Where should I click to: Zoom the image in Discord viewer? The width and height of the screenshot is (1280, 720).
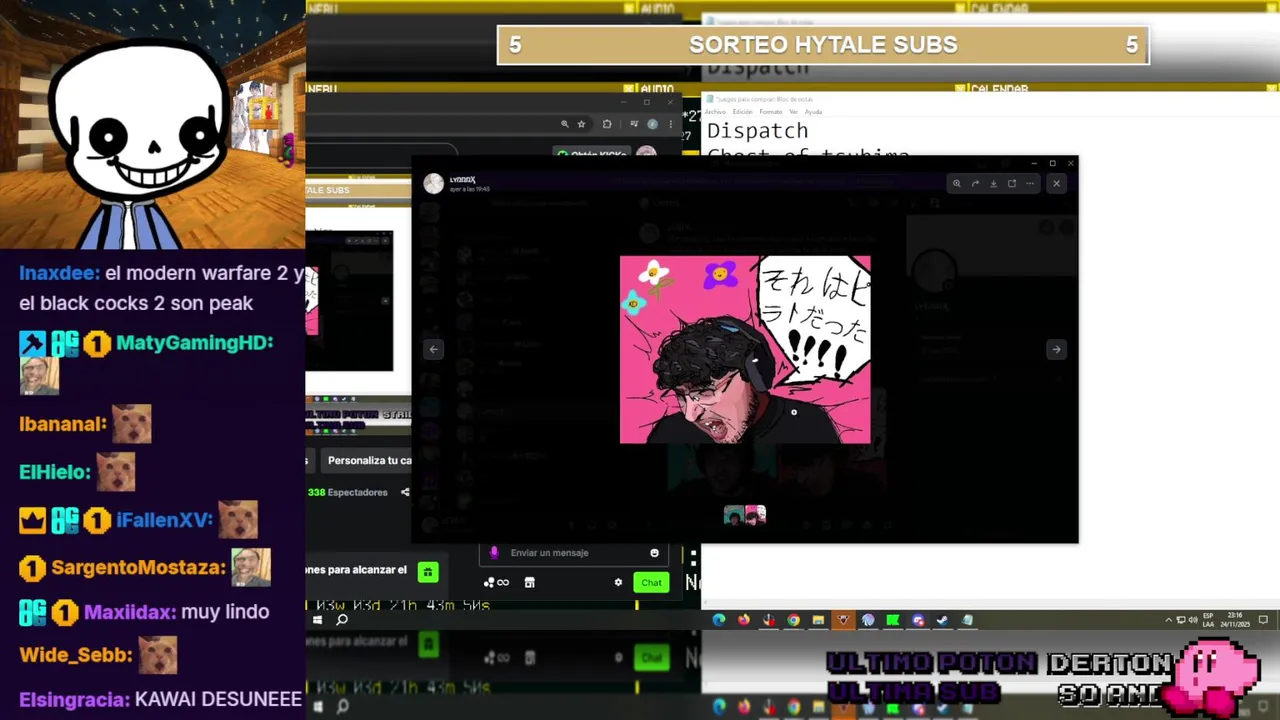point(957,183)
